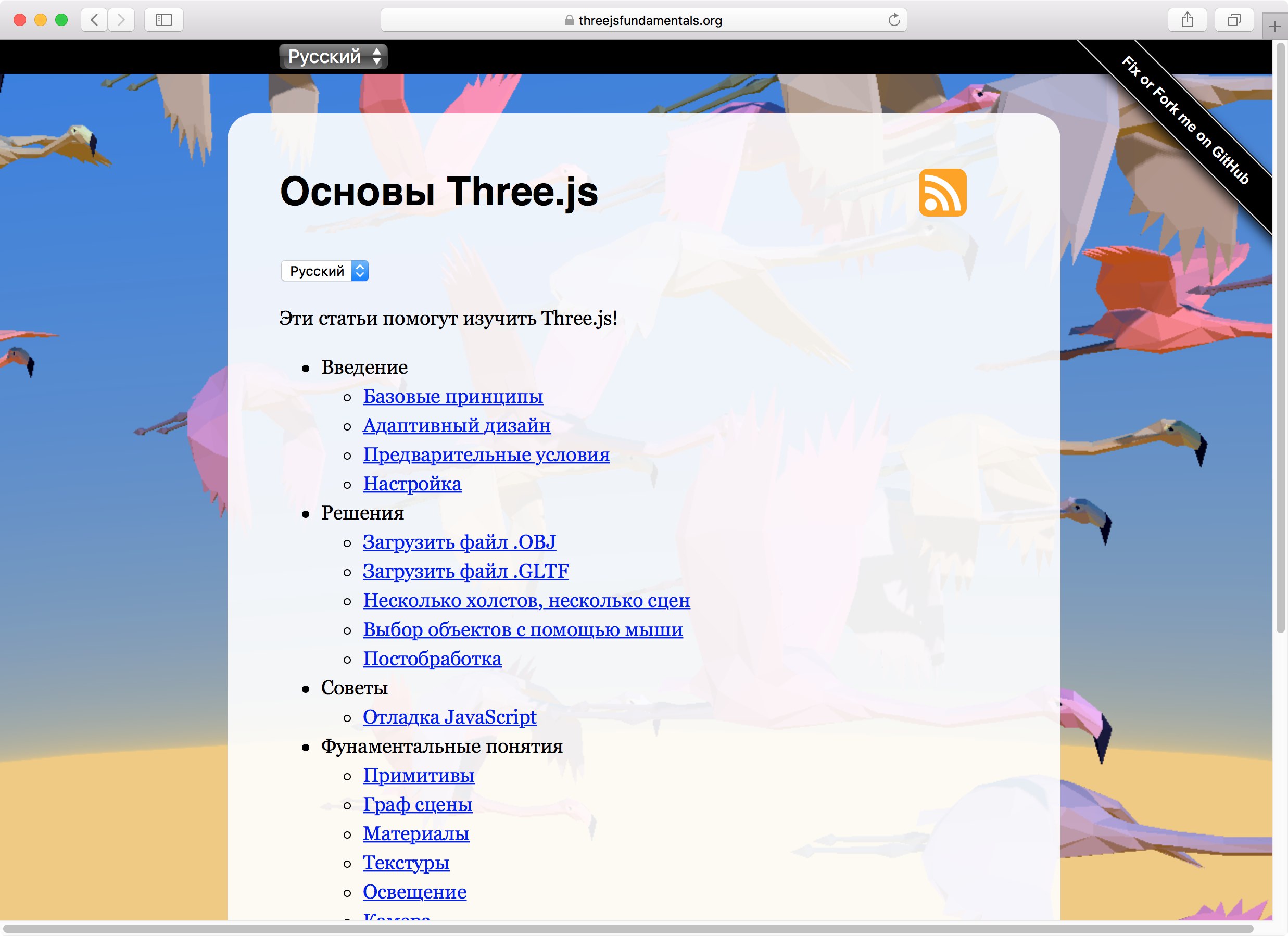
Task: Go forward with Safari's forward arrow
Action: 121,20
